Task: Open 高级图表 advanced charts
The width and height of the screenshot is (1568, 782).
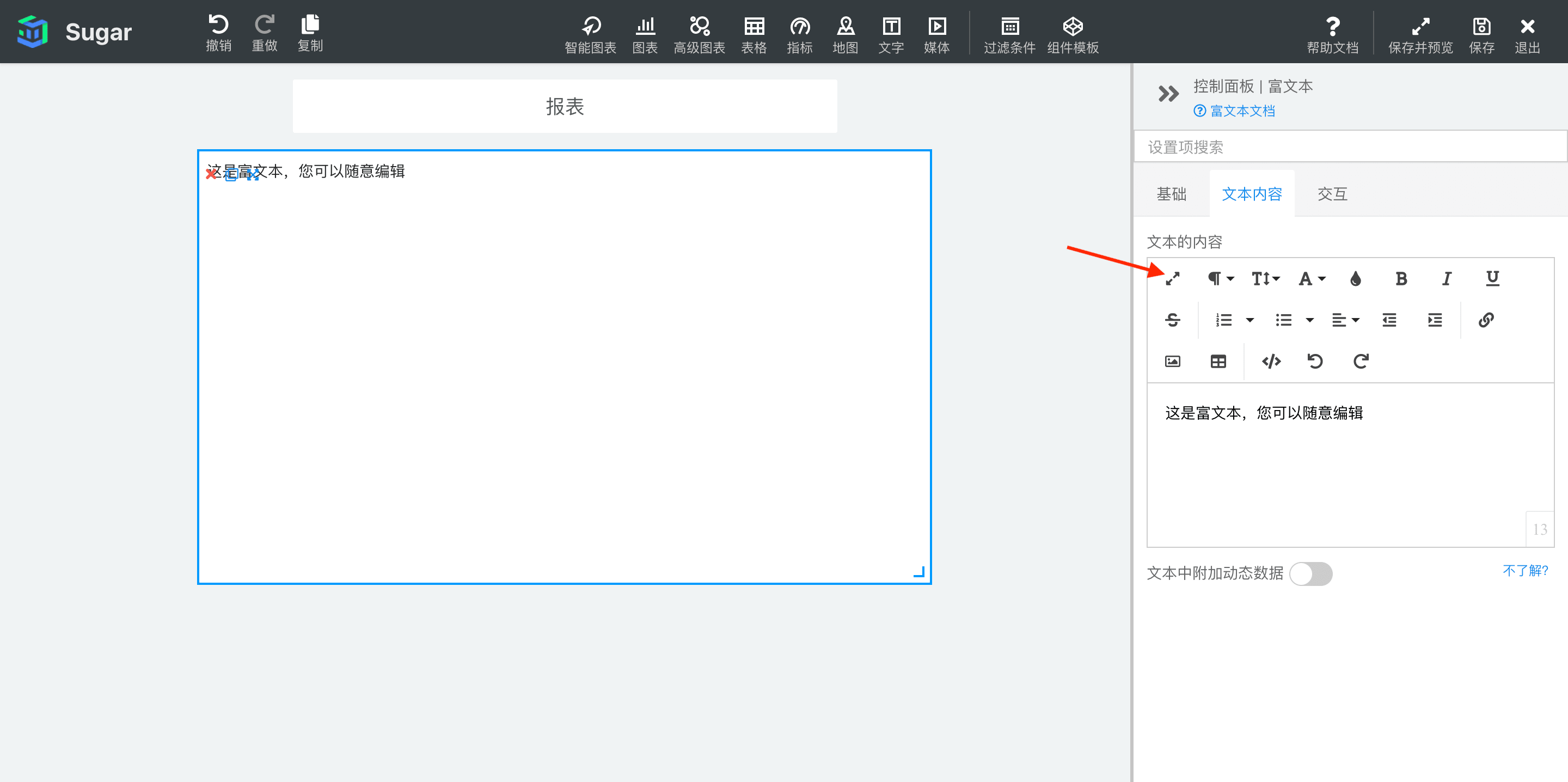Action: click(699, 35)
